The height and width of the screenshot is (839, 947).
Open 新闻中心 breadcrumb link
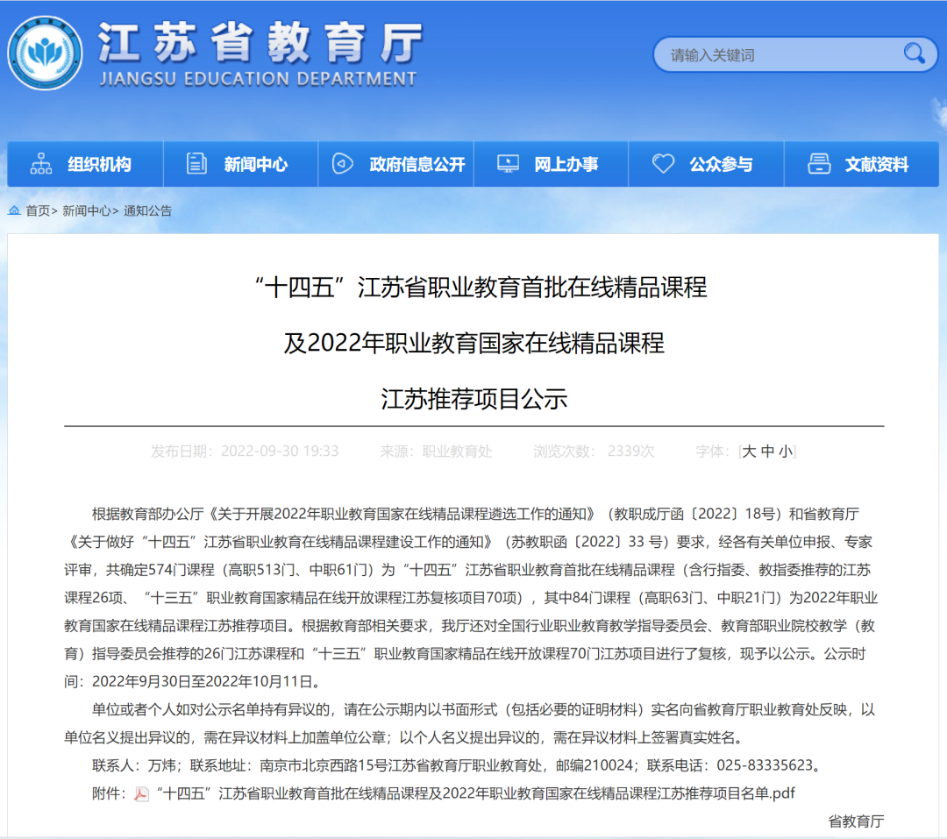pos(86,211)
